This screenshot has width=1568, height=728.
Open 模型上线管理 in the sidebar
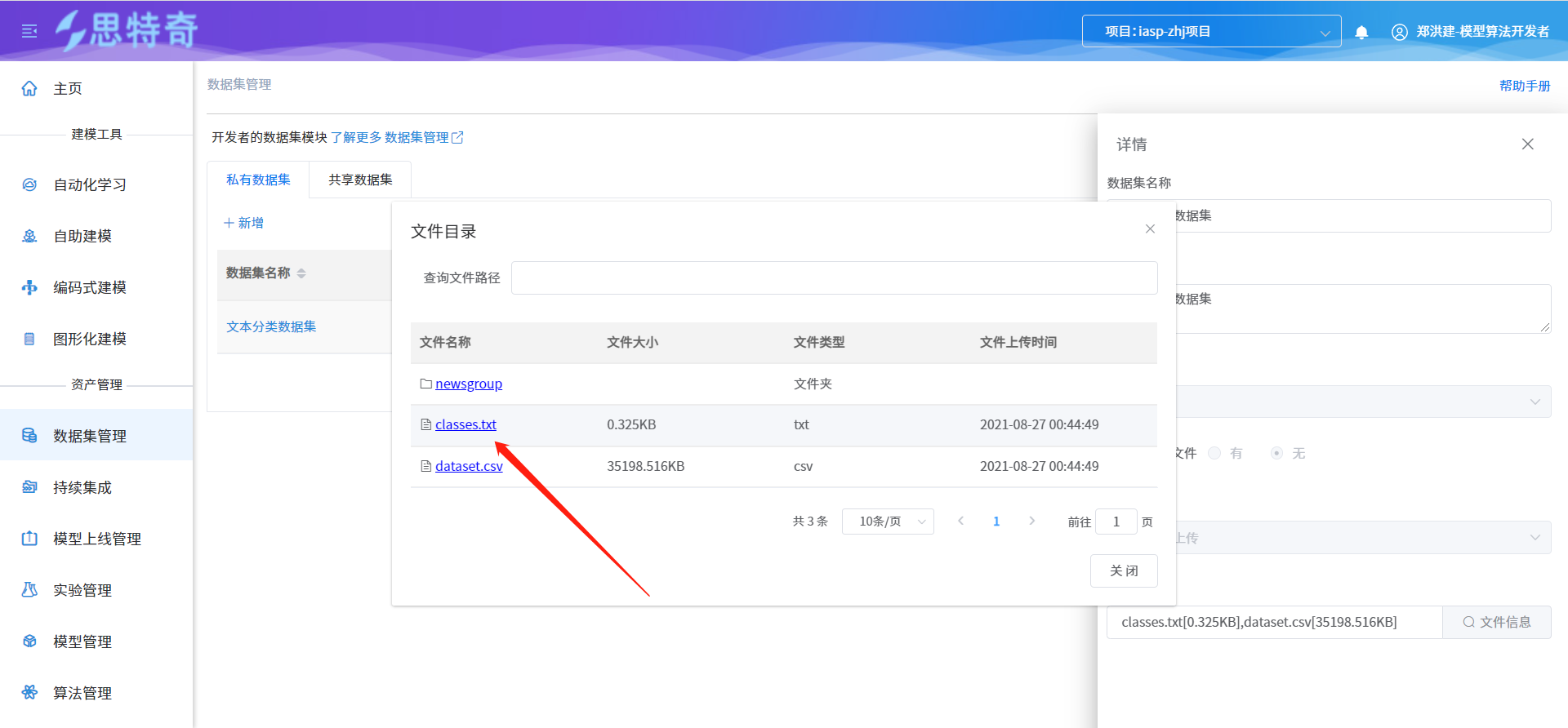pos(96,539)
